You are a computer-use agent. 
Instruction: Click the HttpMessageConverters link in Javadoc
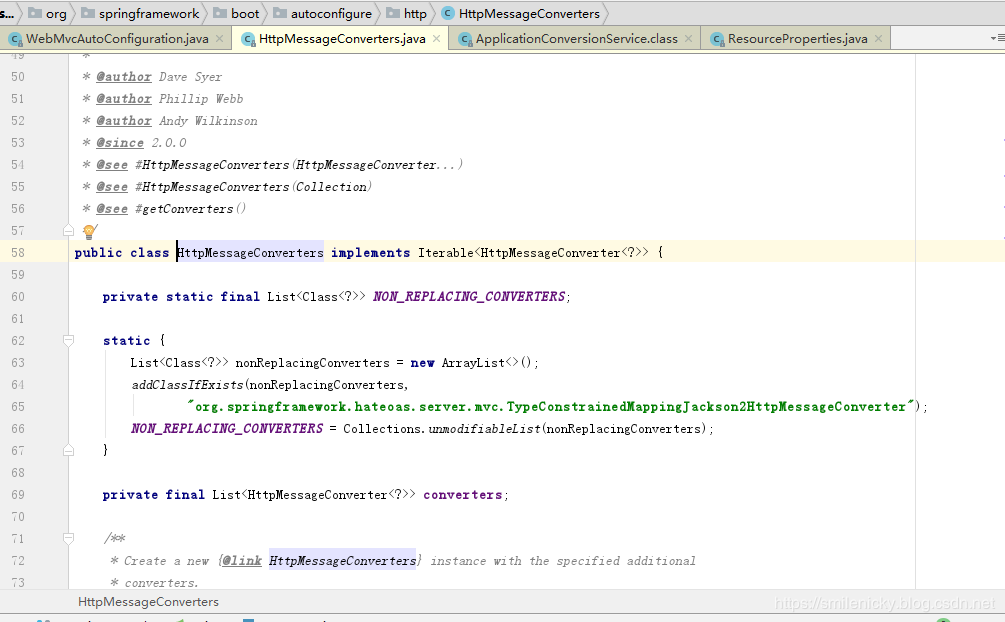coord(342,561)
